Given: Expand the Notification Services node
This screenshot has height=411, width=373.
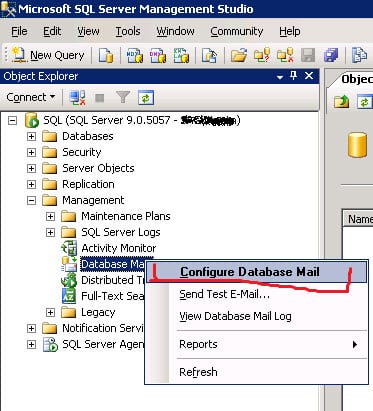Looking at the screenshot, I should pyautogui.click(x=31, y=328).
